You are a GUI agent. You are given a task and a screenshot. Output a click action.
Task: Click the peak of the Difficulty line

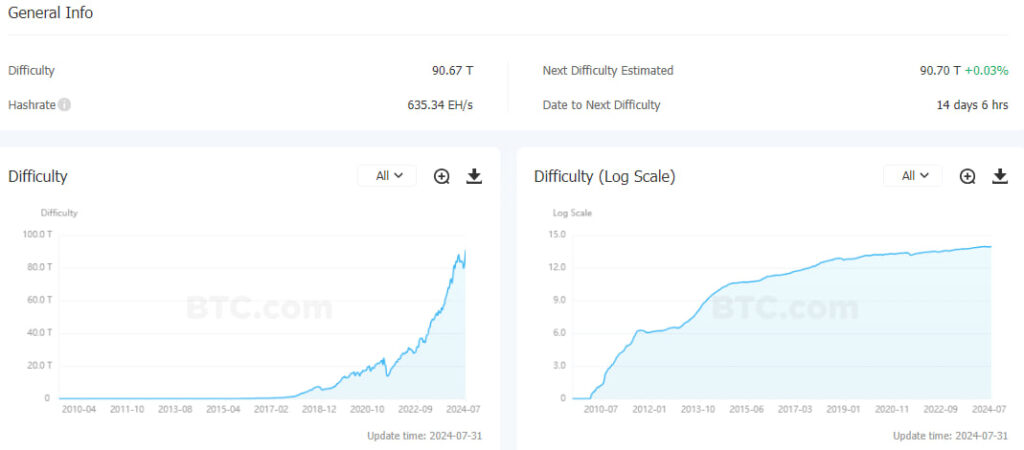pos(465,251)
